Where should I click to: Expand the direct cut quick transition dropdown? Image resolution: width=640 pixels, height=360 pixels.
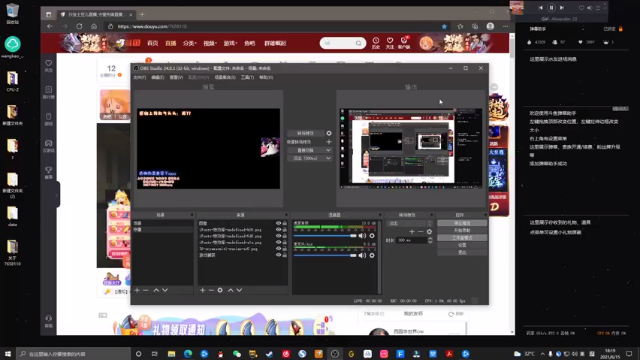(309, 150)
